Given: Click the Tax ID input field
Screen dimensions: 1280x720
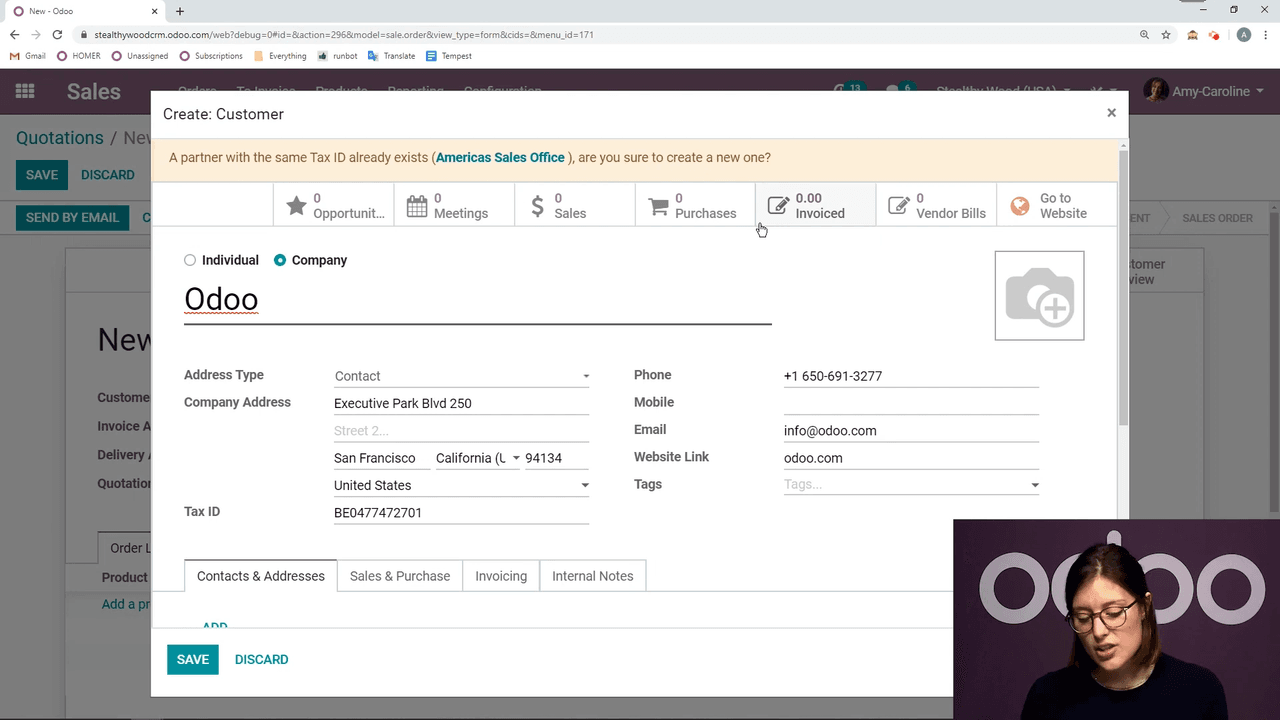Looking at the screenshot, I should [x=461, y=513].
